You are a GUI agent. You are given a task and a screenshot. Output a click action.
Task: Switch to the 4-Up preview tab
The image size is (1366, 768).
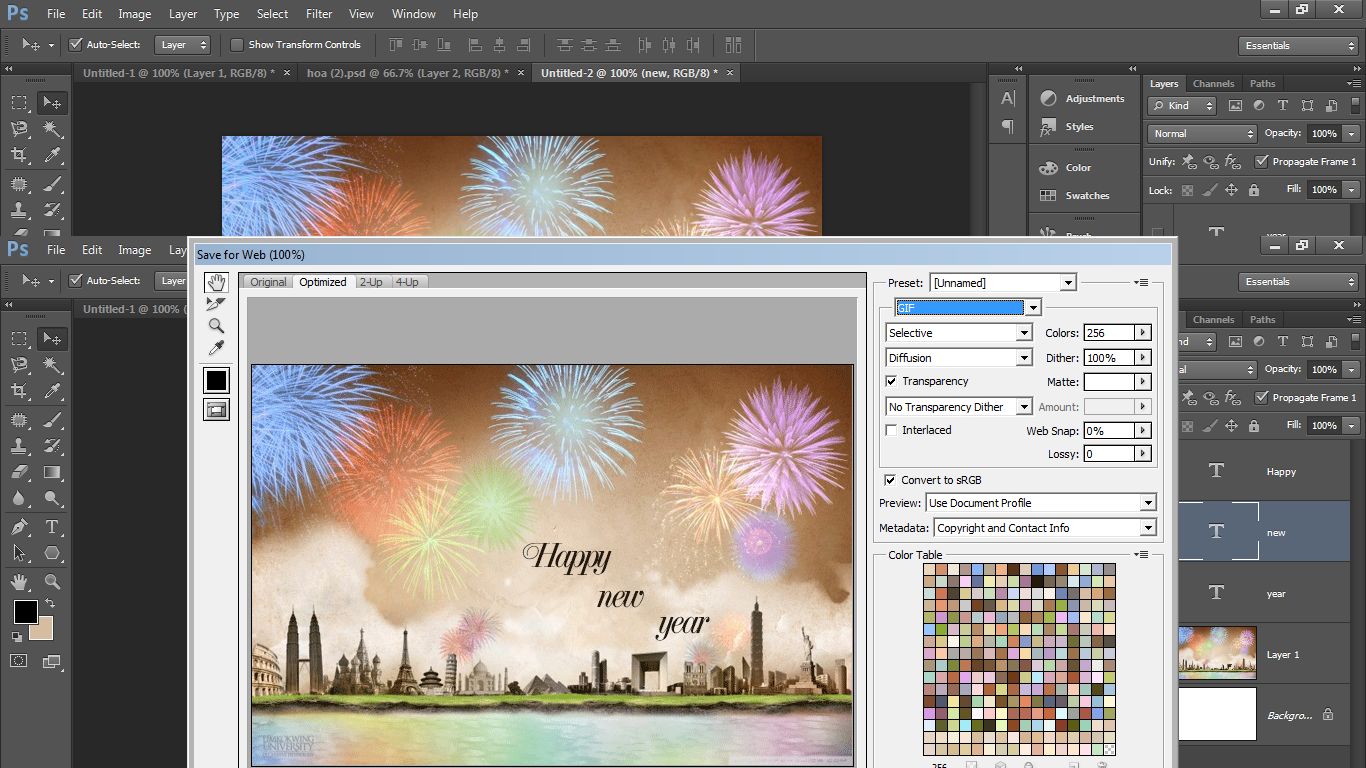tap(407, 282)
